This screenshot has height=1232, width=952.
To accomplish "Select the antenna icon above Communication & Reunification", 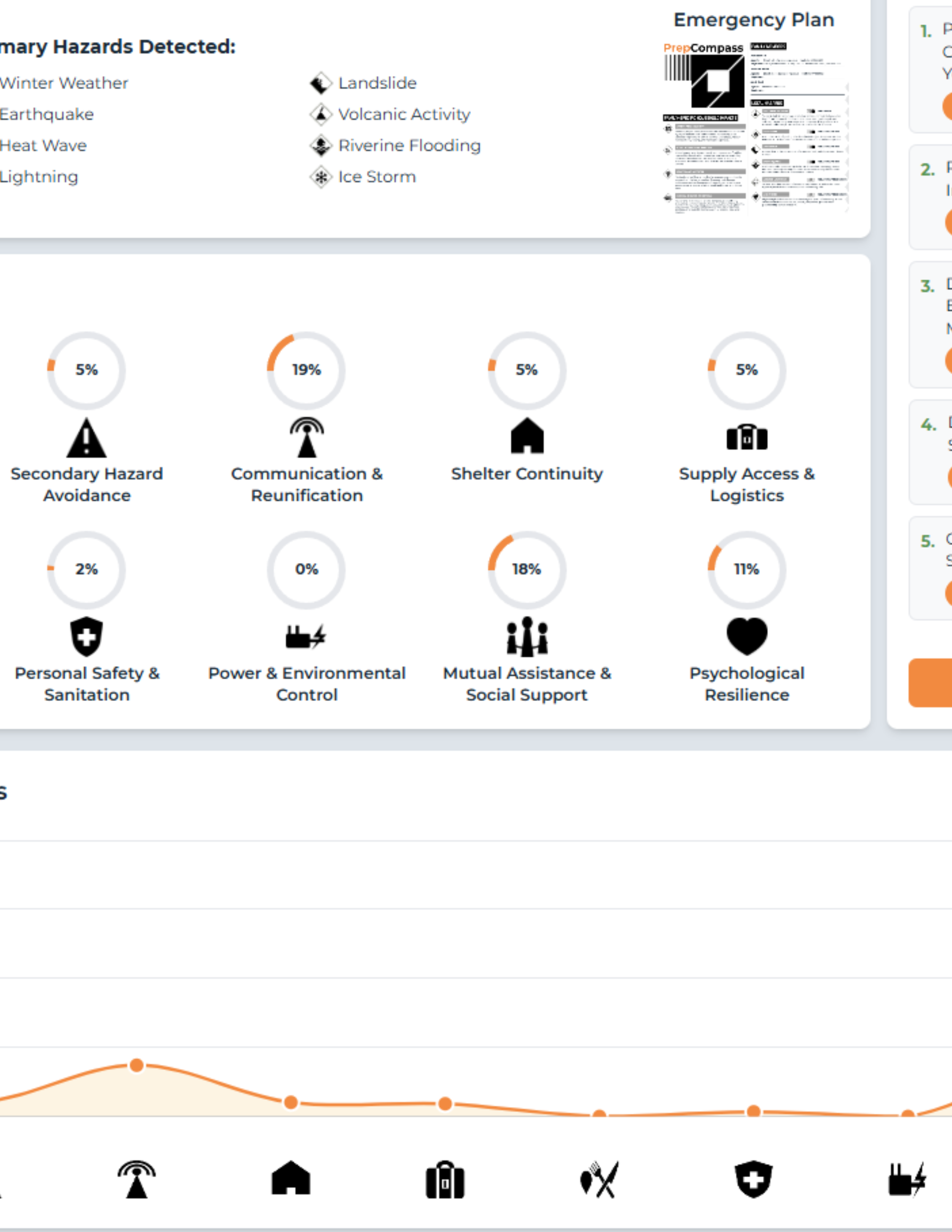I will (x=307, y=437).
